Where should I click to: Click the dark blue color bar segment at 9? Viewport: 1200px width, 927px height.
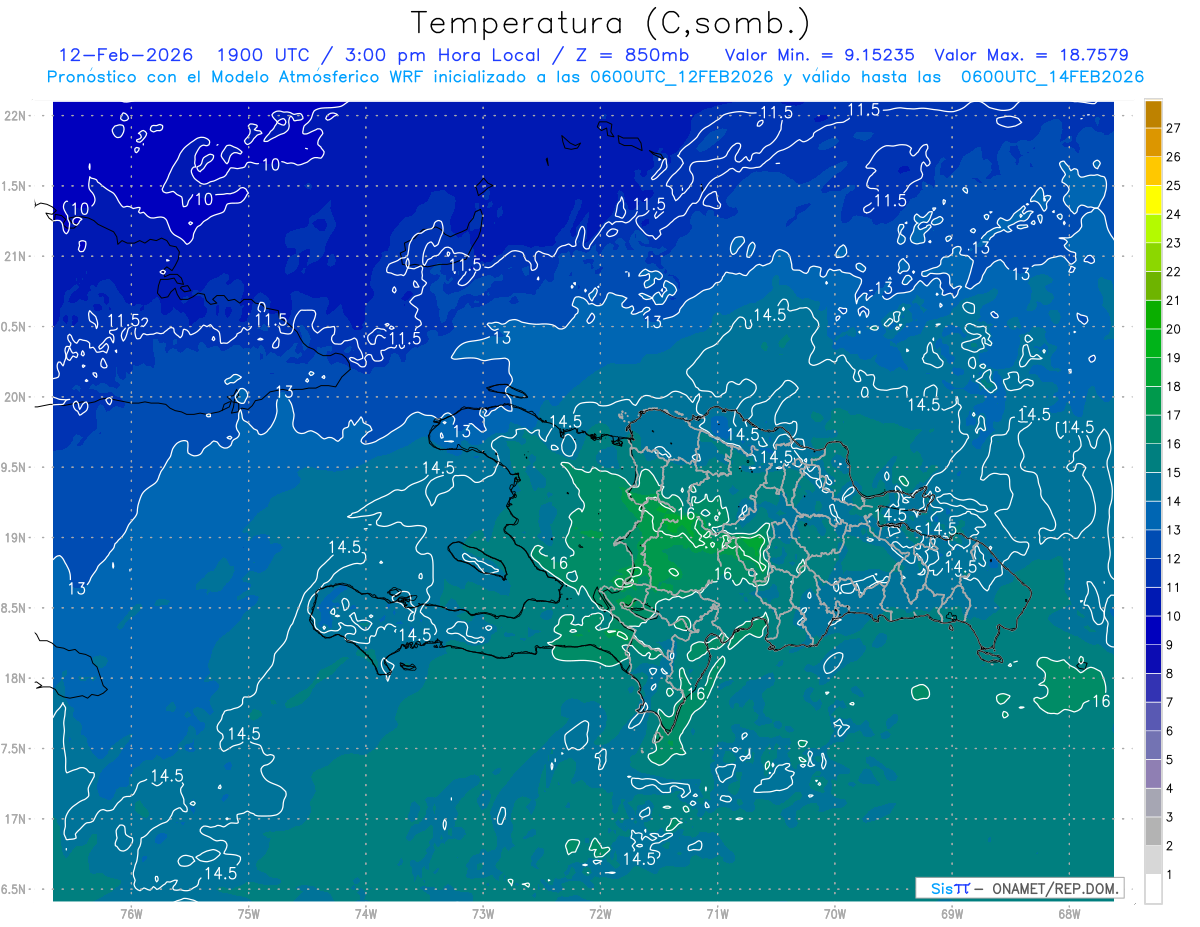tap(1153, 631)
